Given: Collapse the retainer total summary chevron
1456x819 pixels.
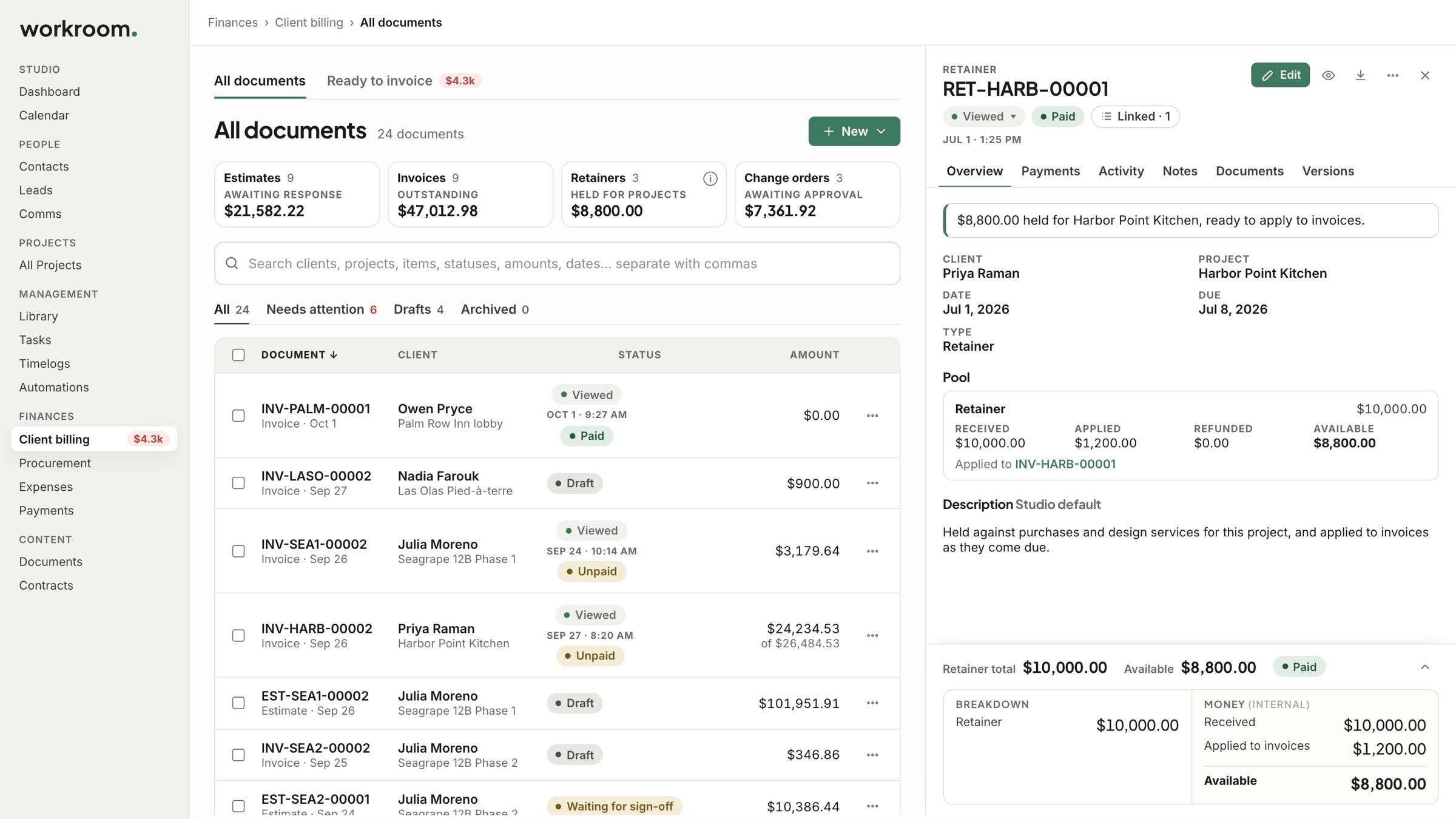Looking at the screenshot, I should (x=1424, y=667).
